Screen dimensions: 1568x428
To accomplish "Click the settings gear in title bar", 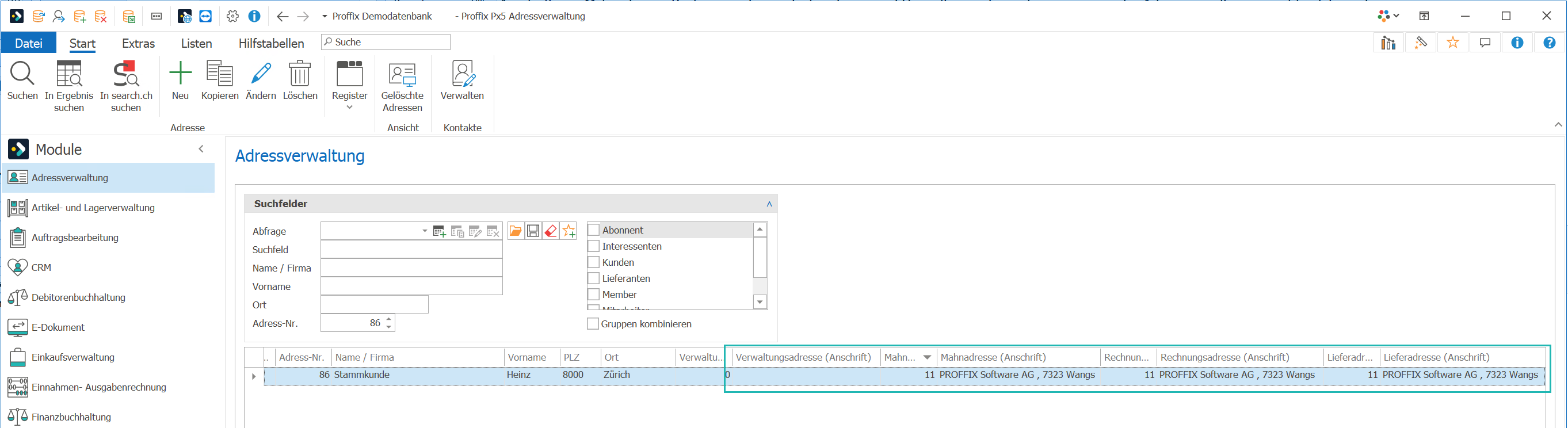I will point(232,17).
